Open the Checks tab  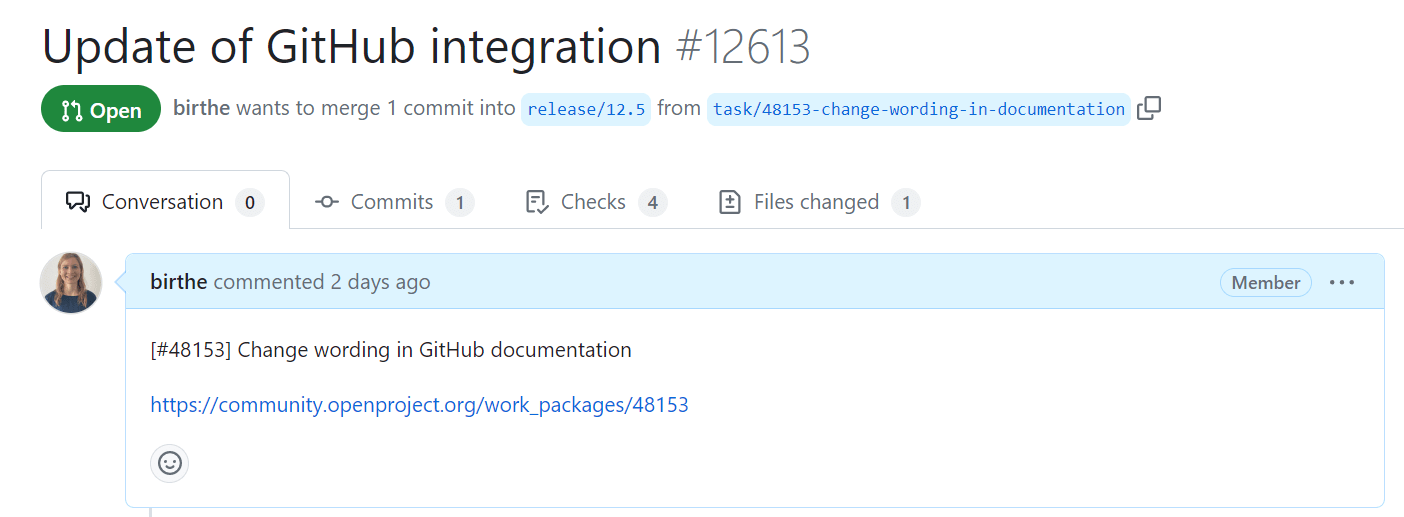coord(593,202)
